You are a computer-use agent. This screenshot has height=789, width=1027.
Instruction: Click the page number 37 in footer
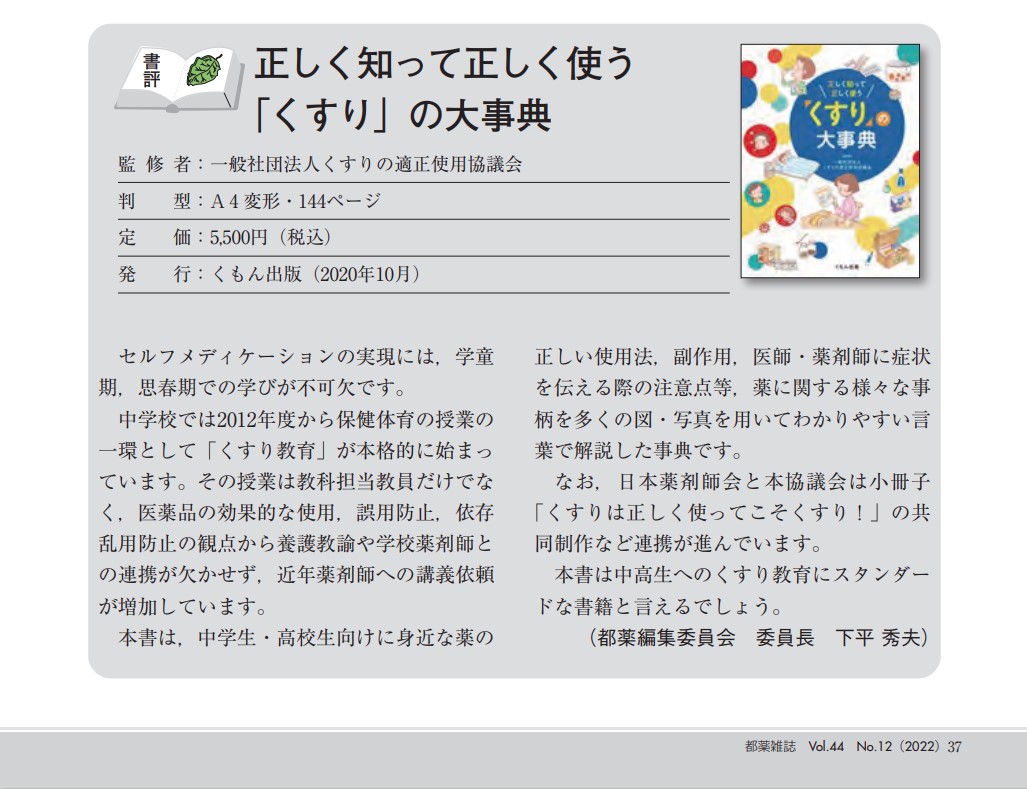click(x=954, y=746)
